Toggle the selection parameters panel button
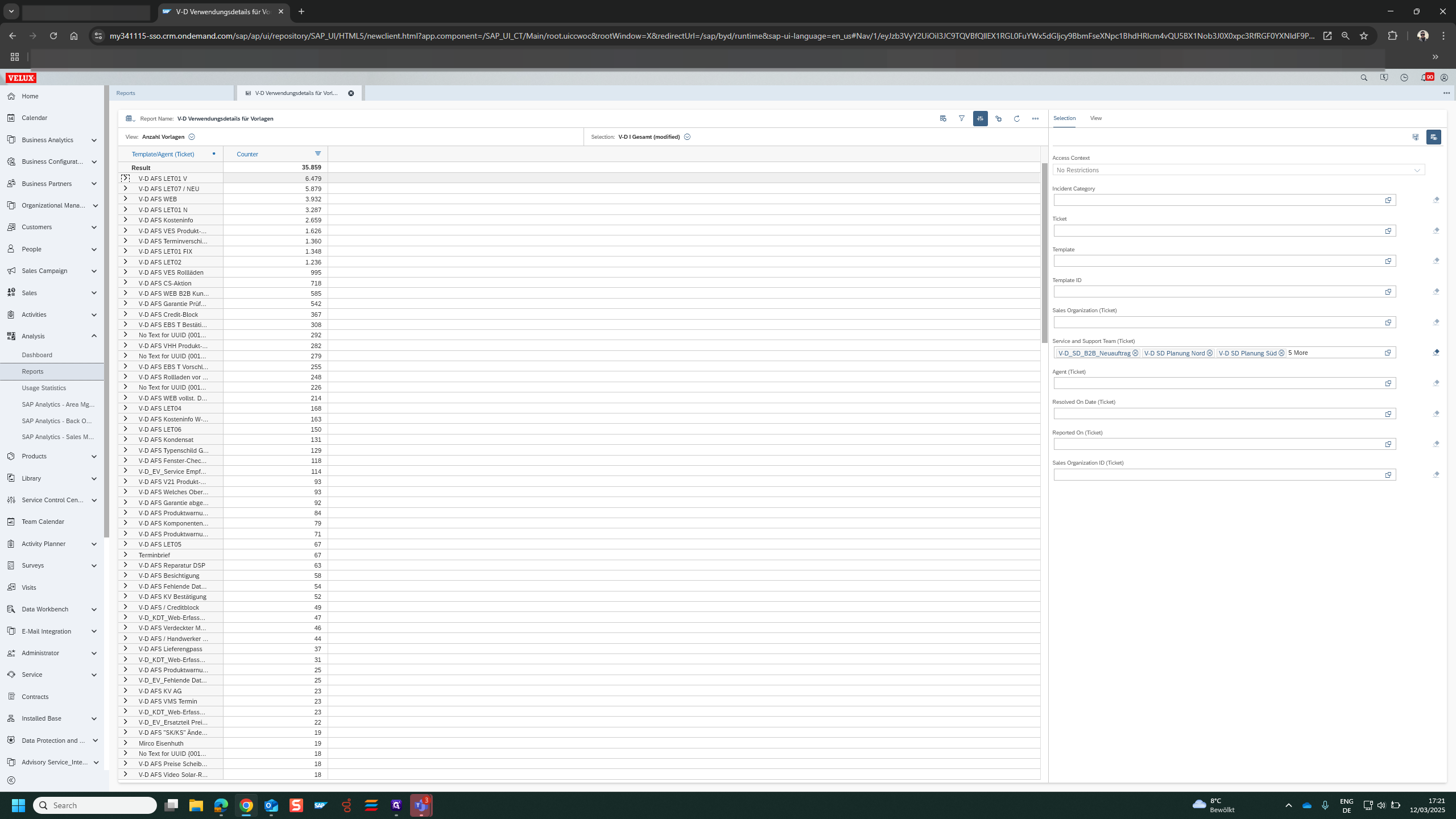The width and height of the screenshot is (1456, 819). [980, 118]
